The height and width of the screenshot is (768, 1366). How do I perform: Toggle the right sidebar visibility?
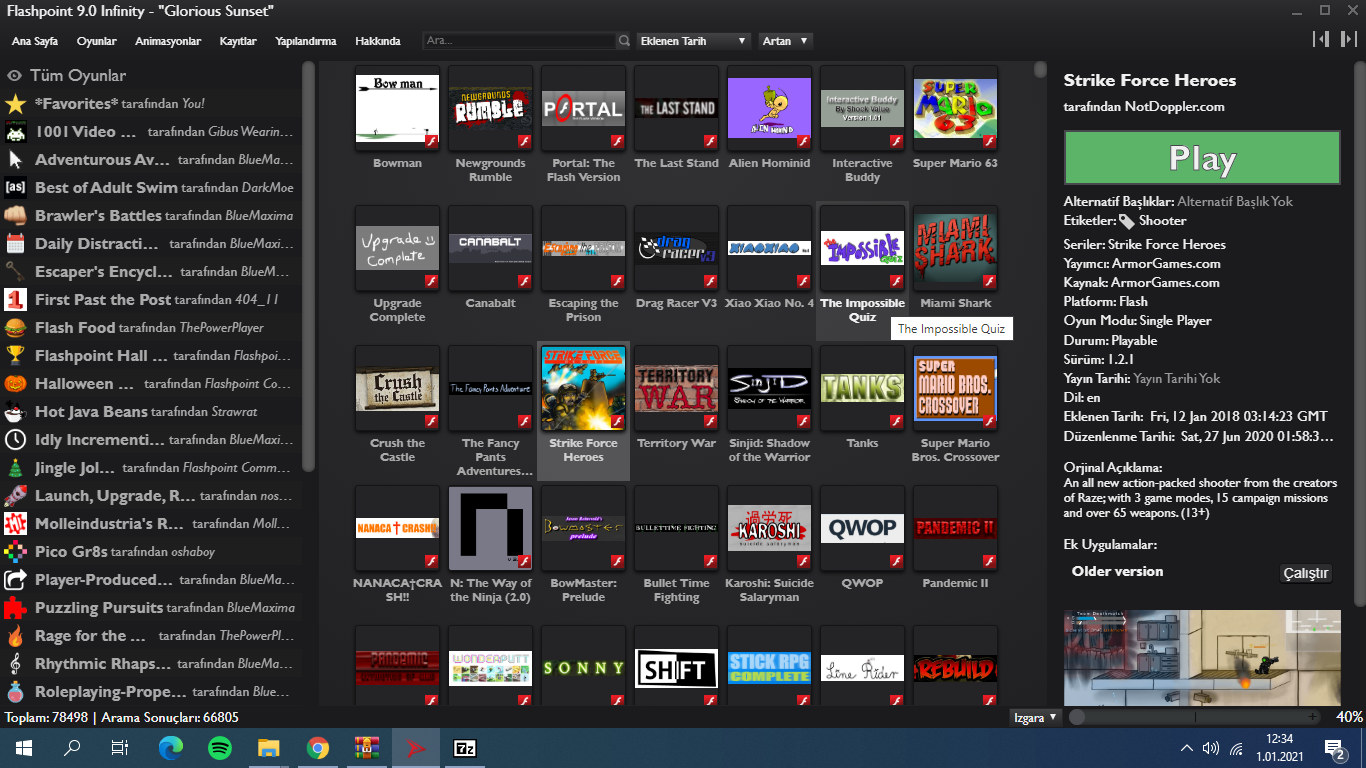click(x=1349, y=39)
